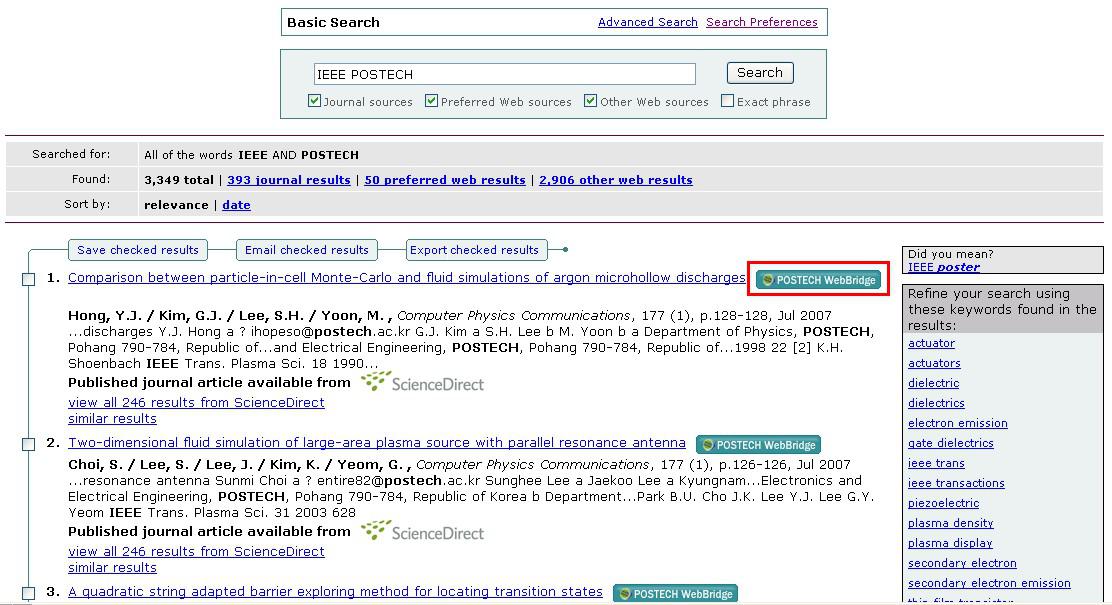Image resolution: width=1112 pixels, height=605 pixels.
Task: Click the POSTECH WebBridge button for result 3
Action: pyautogui.click(x=675, y=594)
